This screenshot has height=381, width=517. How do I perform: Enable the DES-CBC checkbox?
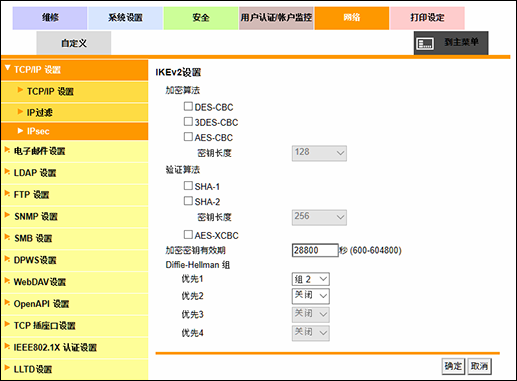pos(188,106)
